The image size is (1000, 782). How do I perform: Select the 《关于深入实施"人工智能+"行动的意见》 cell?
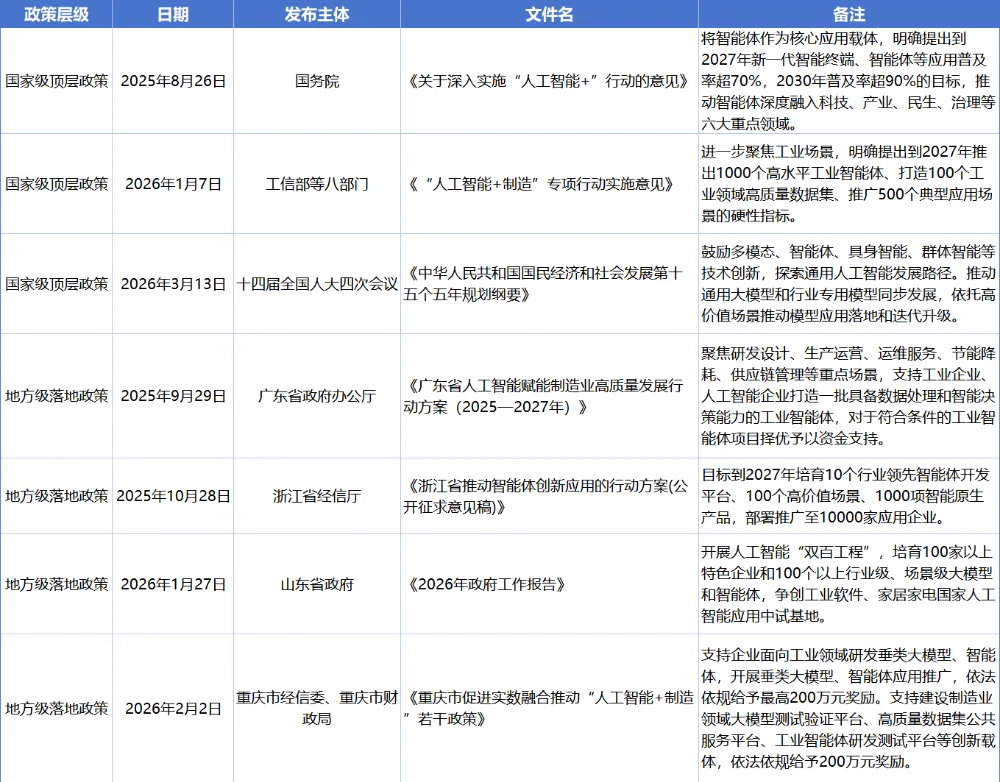coord(549,81)
